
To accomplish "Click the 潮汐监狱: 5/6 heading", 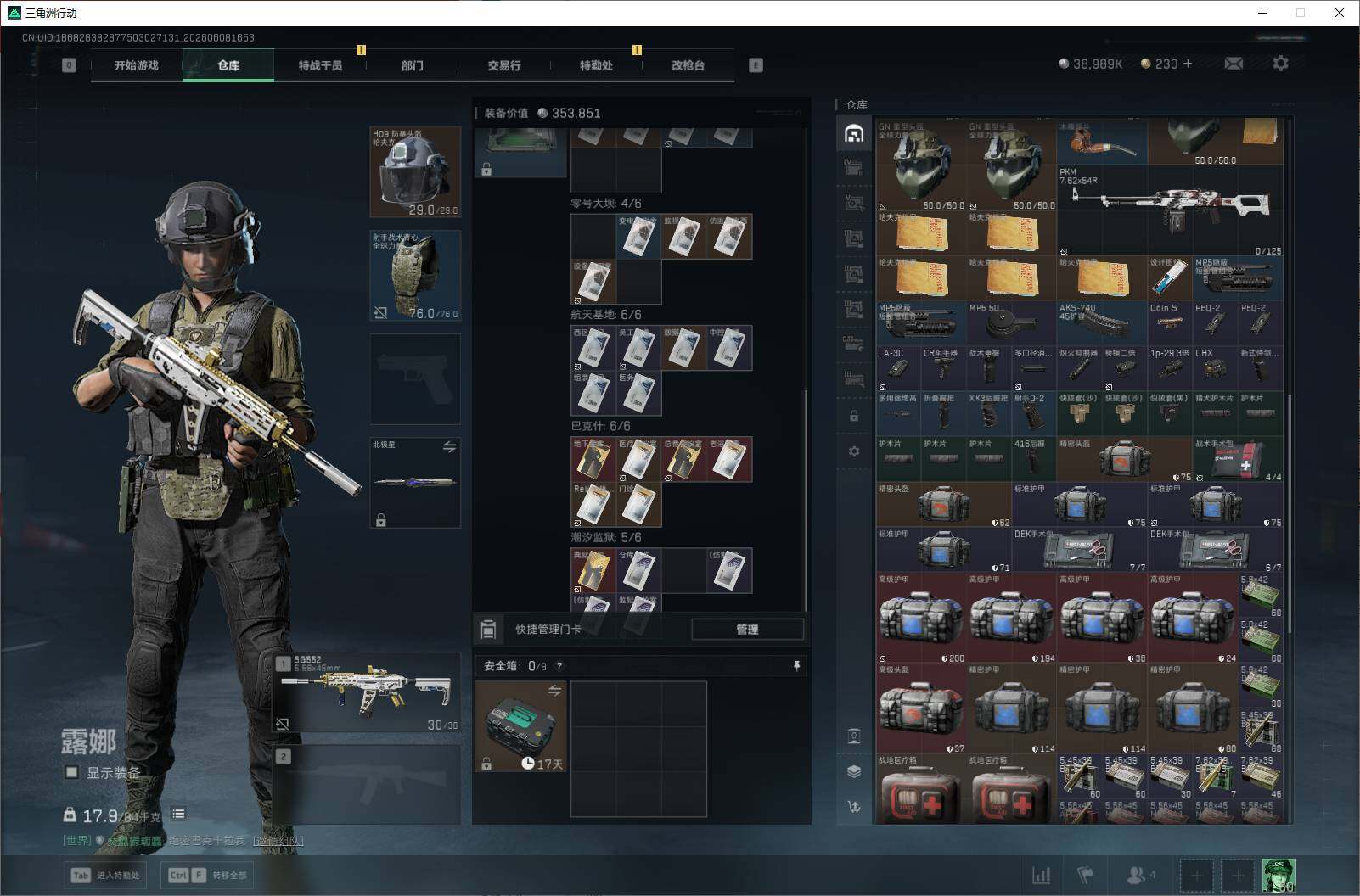I will point(606,537).
